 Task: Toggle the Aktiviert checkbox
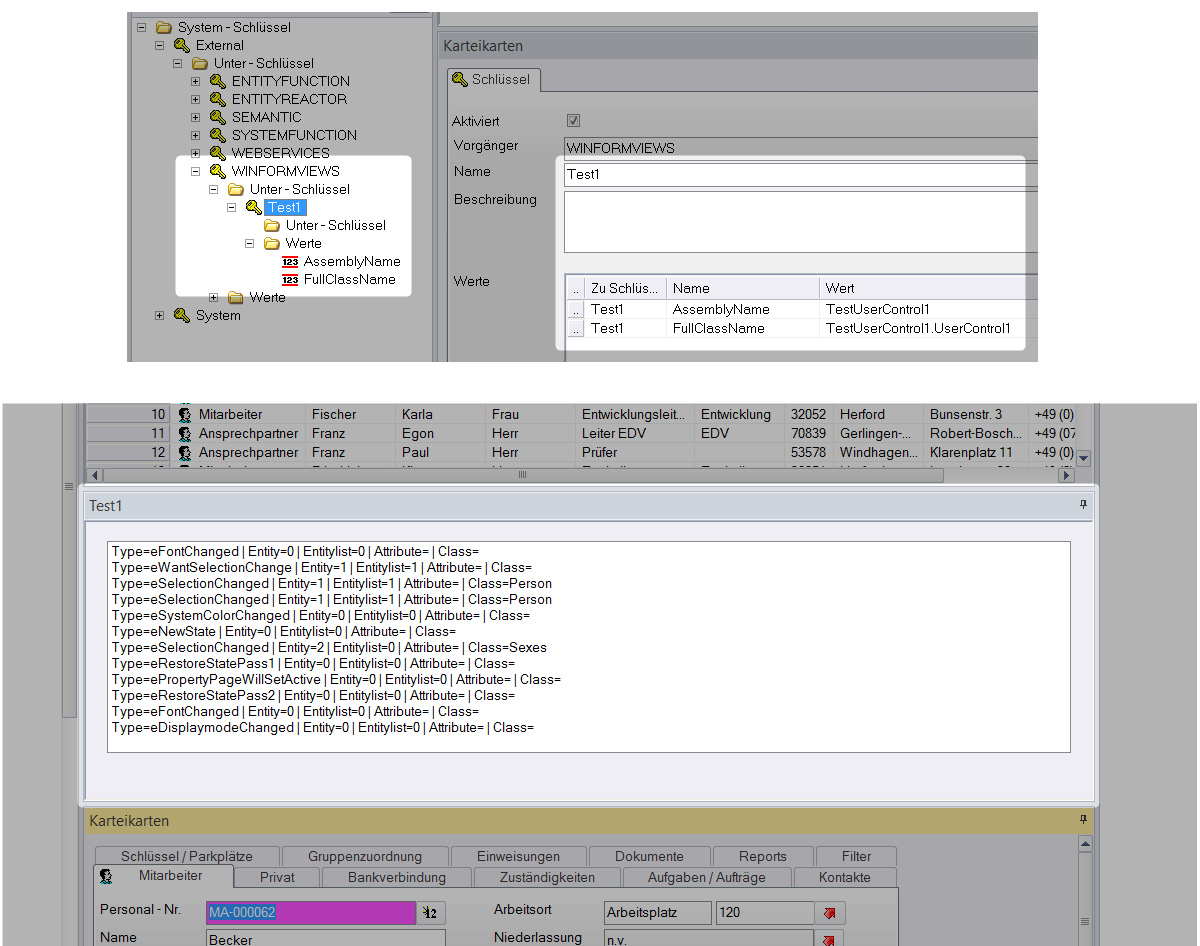coord(573,121)
